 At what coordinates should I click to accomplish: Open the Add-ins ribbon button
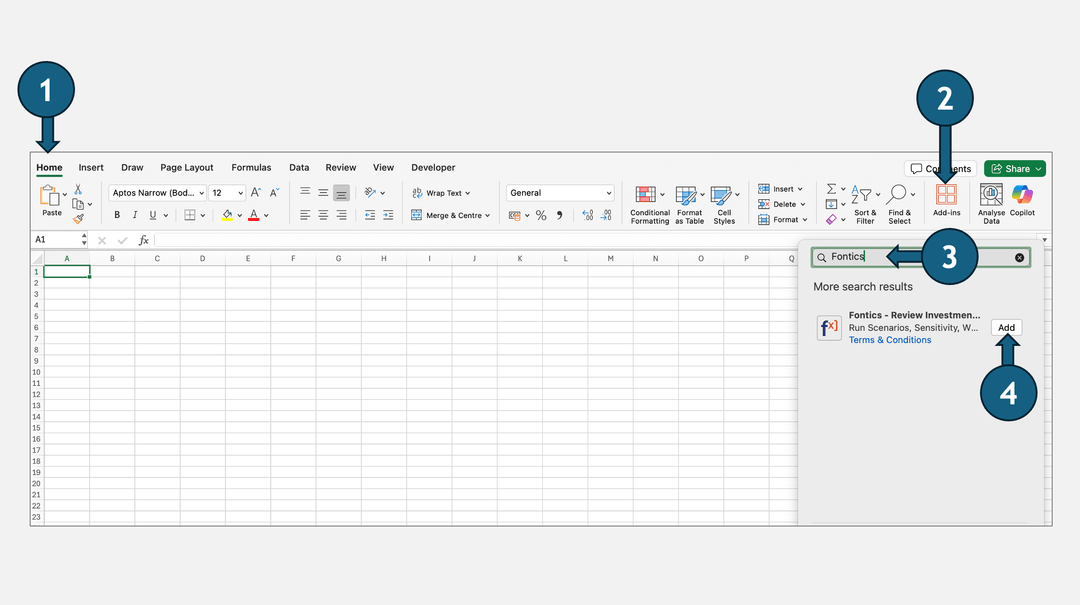pos(946,198)
